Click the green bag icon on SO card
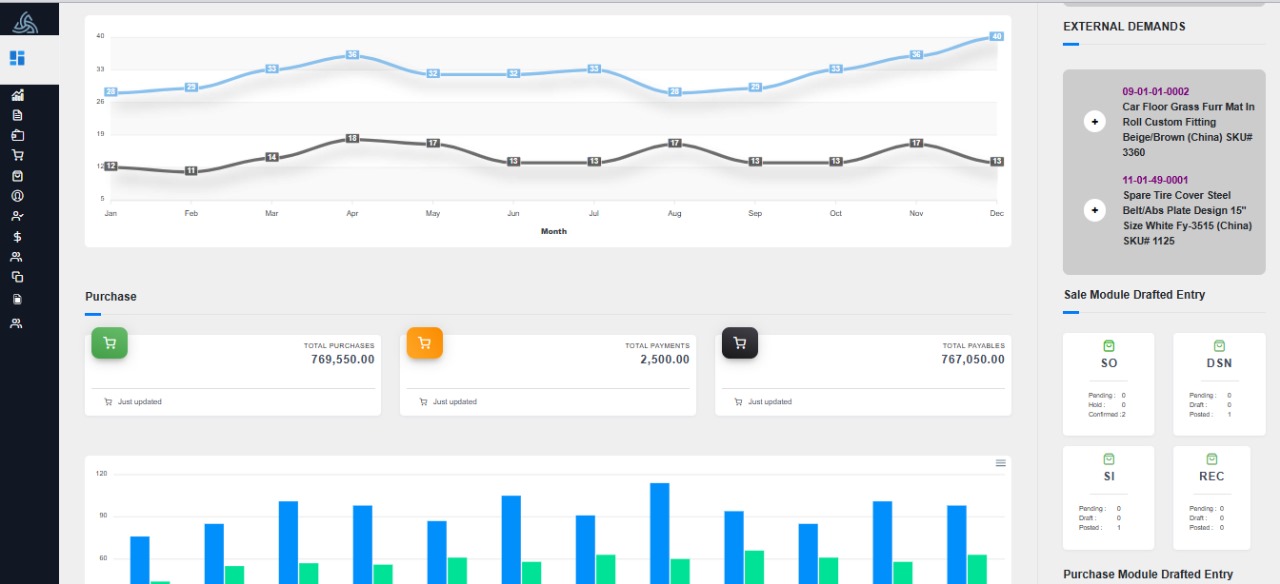The width and height of the screenshot is (1280, 584). point(1108,346)
